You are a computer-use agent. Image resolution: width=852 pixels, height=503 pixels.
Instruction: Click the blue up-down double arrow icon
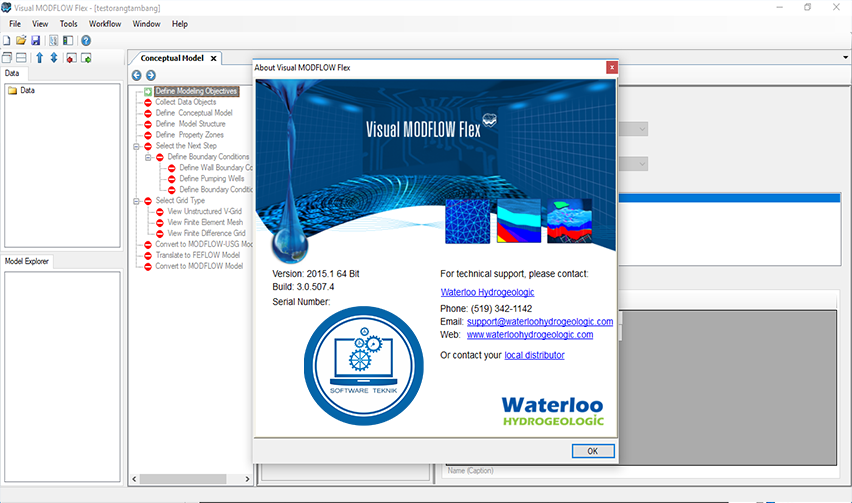pos(54,58)
